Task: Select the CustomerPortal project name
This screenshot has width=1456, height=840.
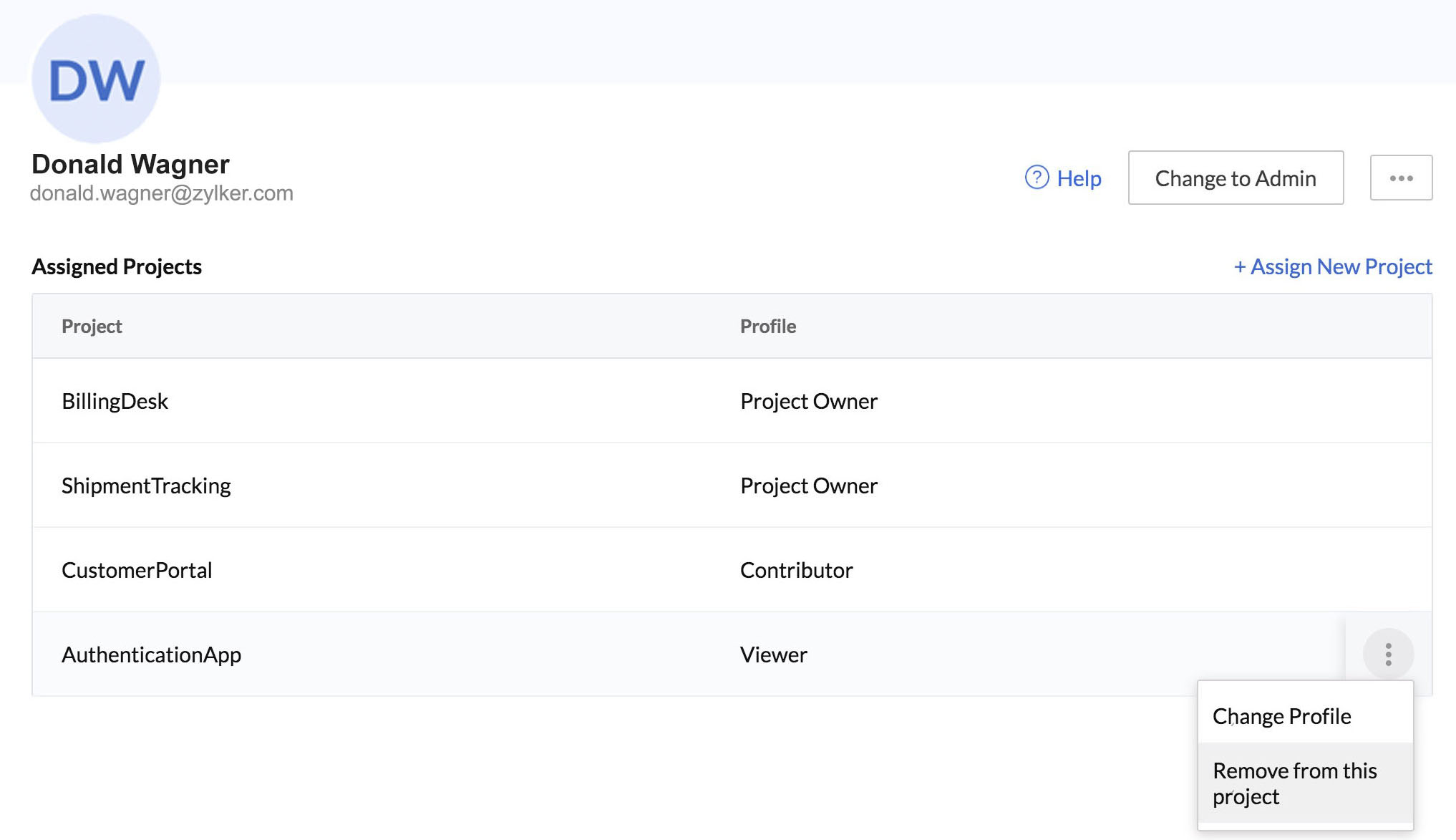Action: click(x=137, y=570)
